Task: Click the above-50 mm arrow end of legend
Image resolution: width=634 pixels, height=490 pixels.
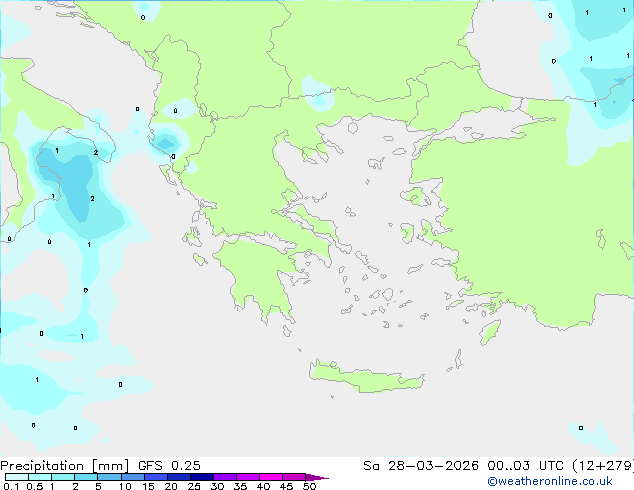Action: point(317,477)
